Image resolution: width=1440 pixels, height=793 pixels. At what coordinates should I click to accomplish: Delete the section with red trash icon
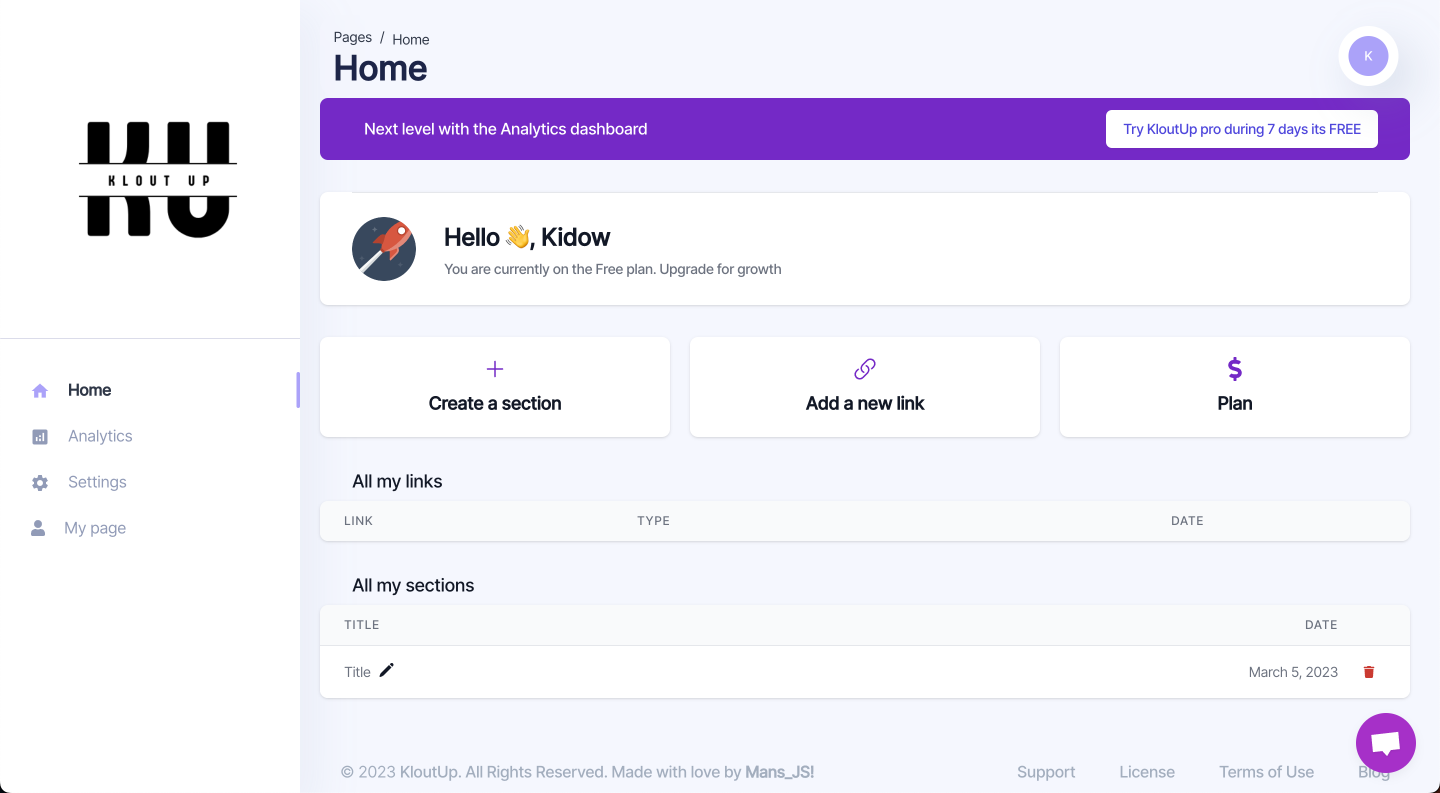[x=1369, y=672]
